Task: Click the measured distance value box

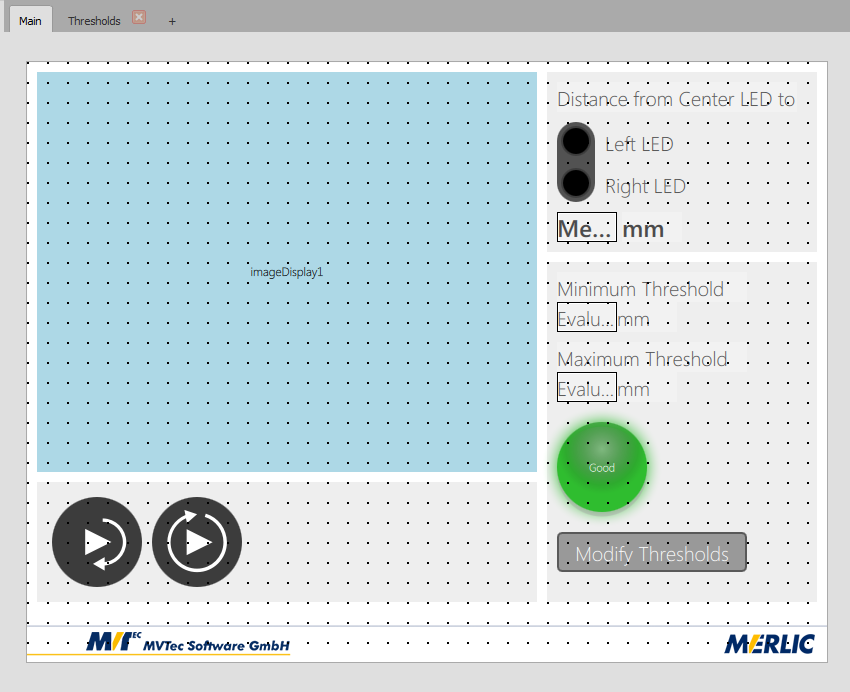Action: (586, 228)
